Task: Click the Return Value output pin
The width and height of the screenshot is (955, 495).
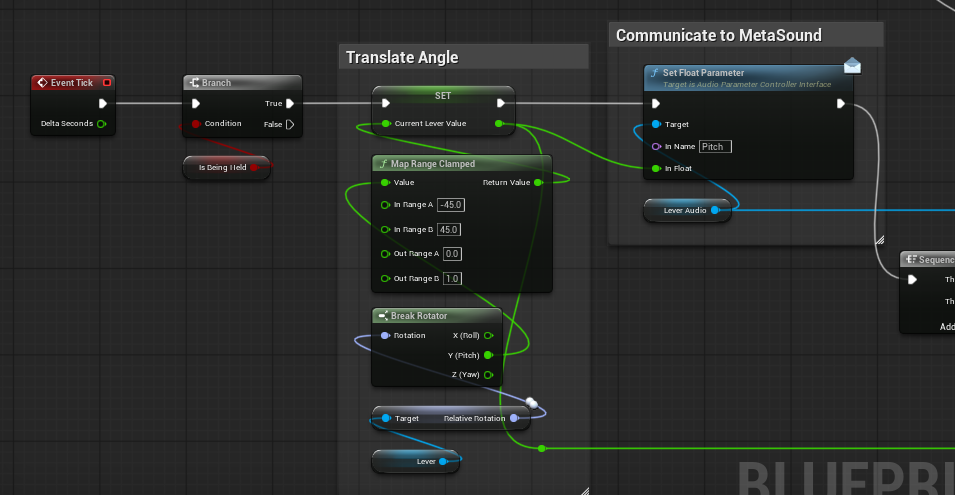Action: [538, 183]
